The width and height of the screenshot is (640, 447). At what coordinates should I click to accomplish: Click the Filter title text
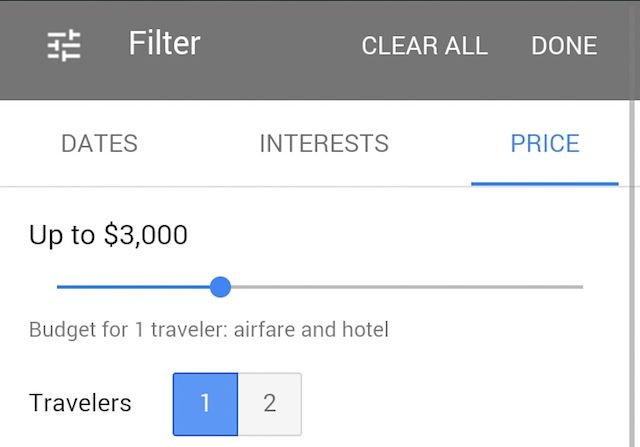pyautogui.click(x=164, y=44)
